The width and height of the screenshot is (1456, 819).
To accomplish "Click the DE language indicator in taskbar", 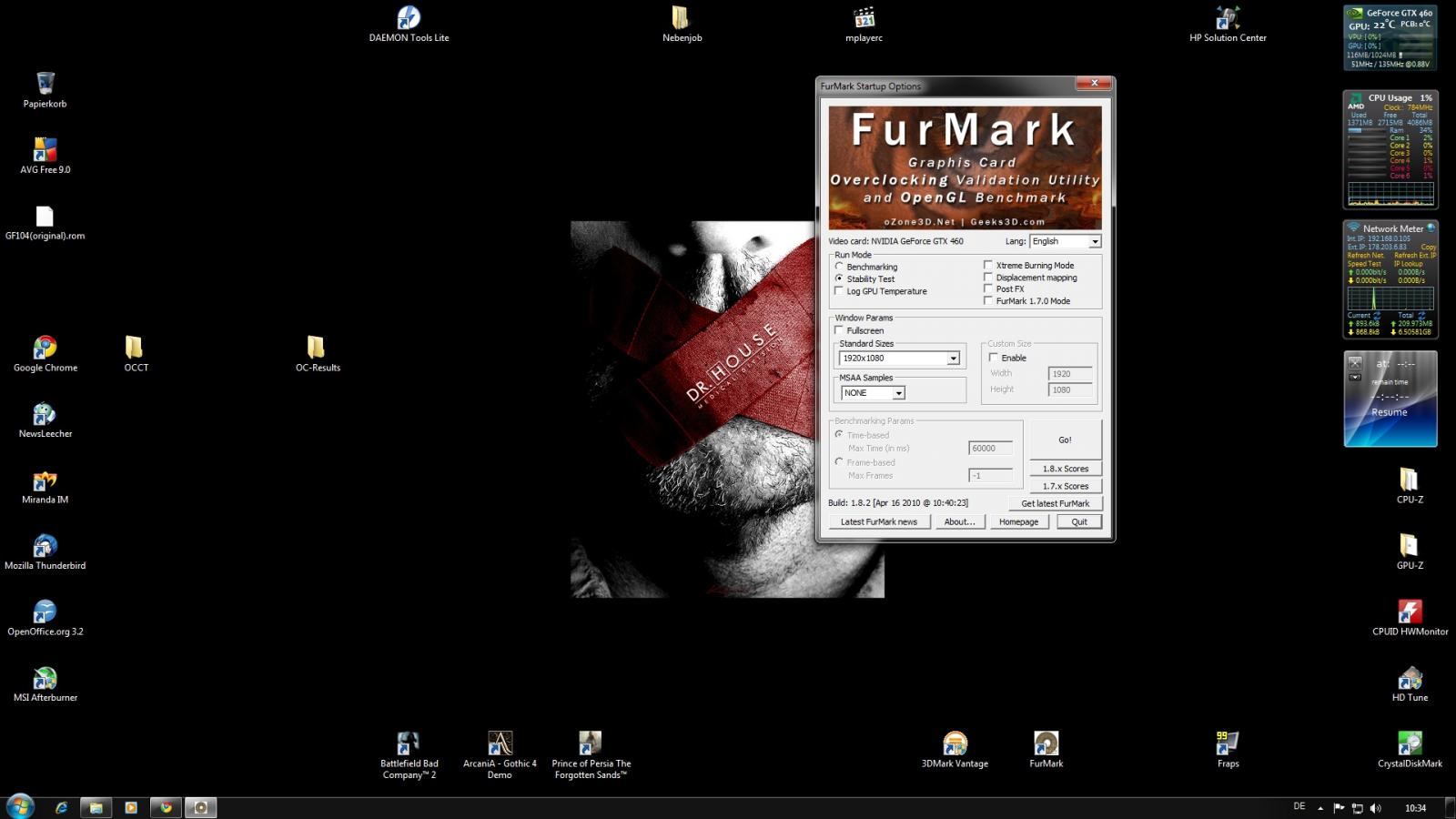I will pos(1299,806).
